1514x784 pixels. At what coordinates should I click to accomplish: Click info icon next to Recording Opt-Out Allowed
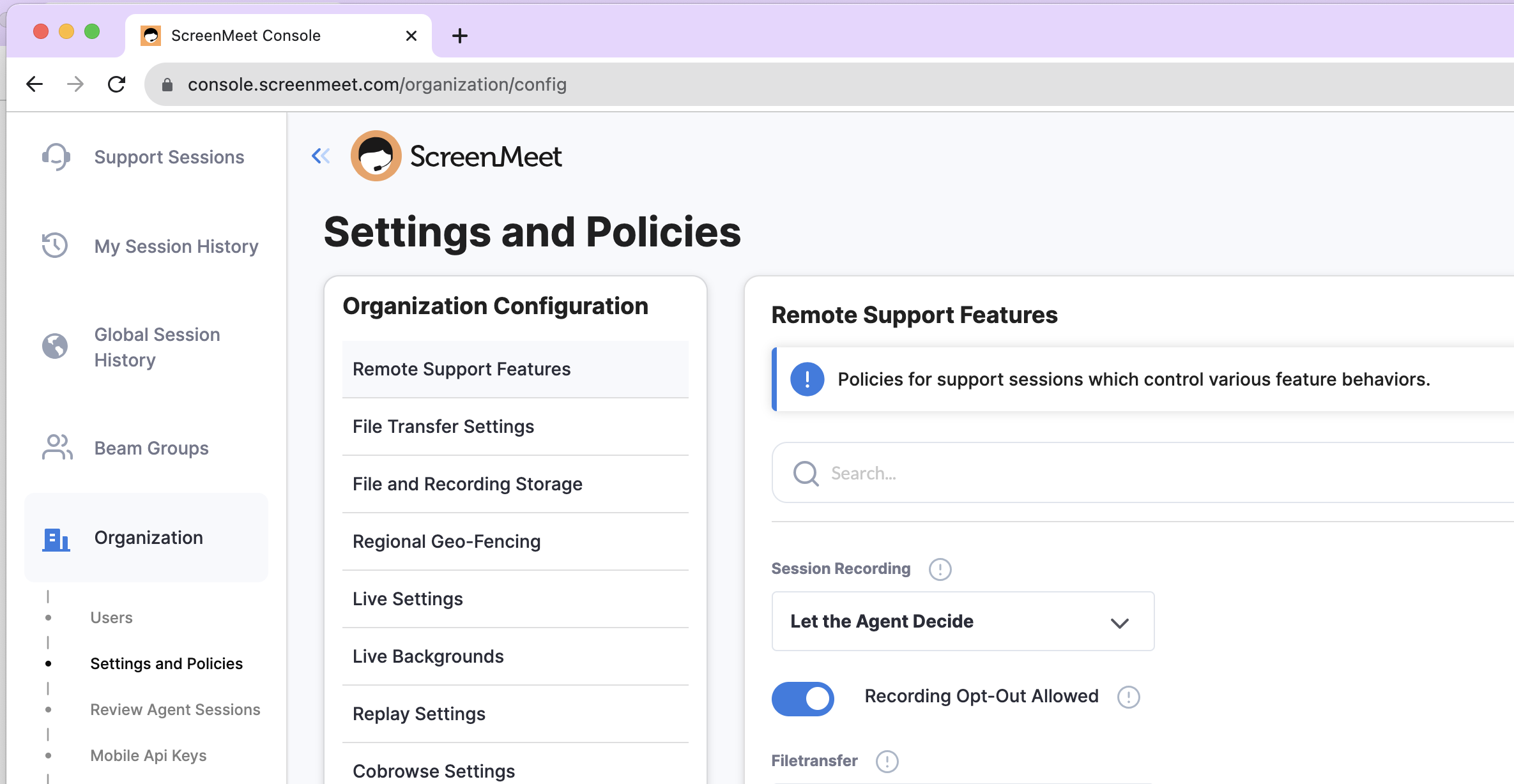(x=1128, y=697)
